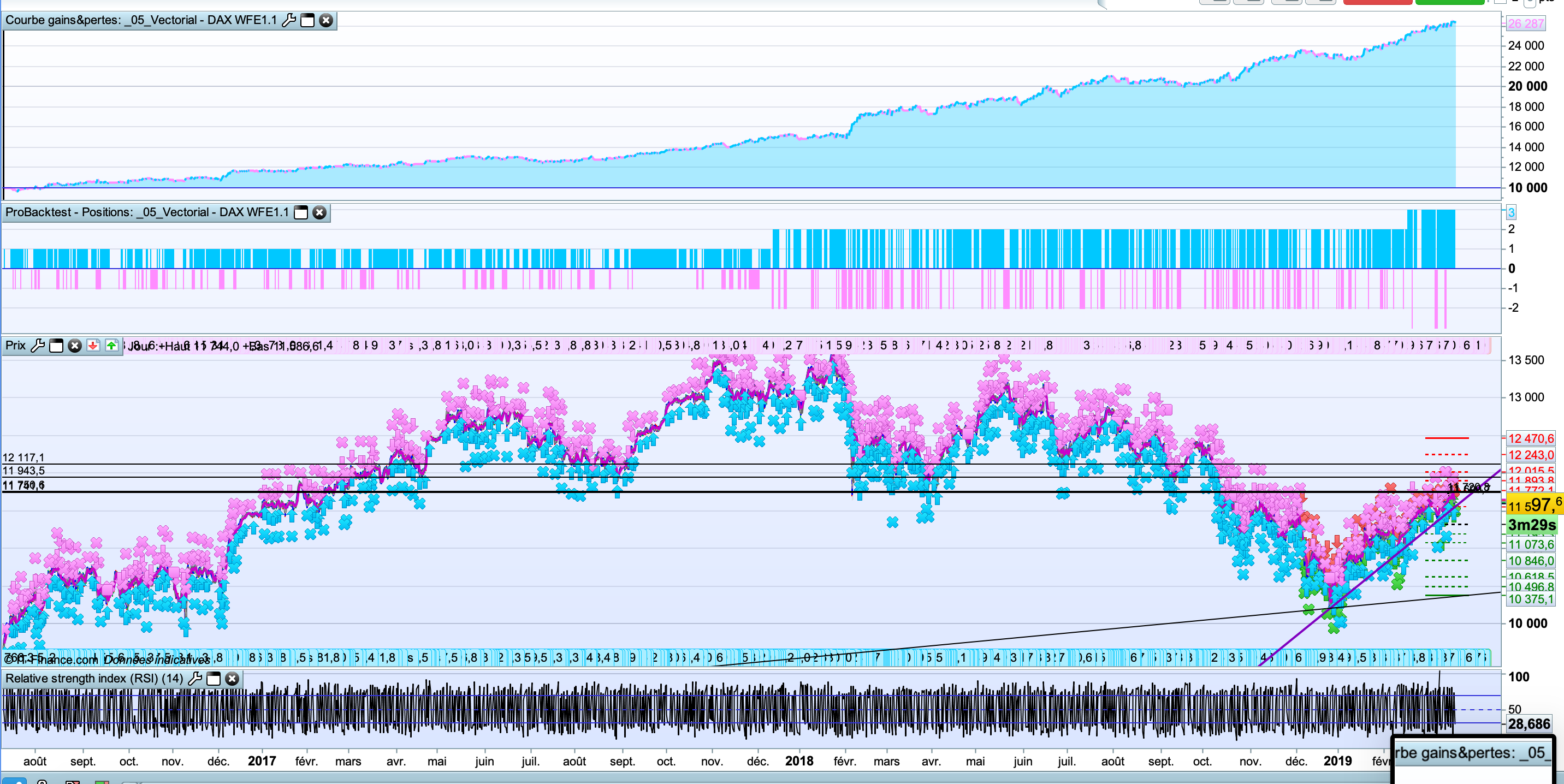
Task: Close the Relative strength index panel
Action: coord(232,679)
